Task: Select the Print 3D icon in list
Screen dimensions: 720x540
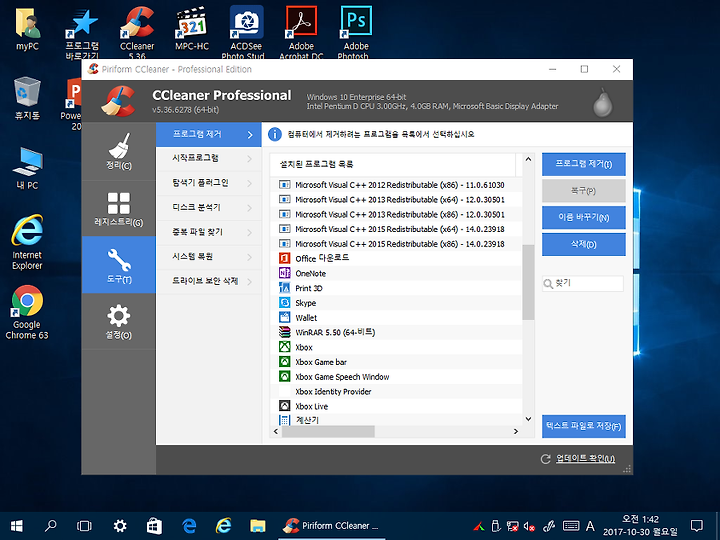Action: pos(285,288)
